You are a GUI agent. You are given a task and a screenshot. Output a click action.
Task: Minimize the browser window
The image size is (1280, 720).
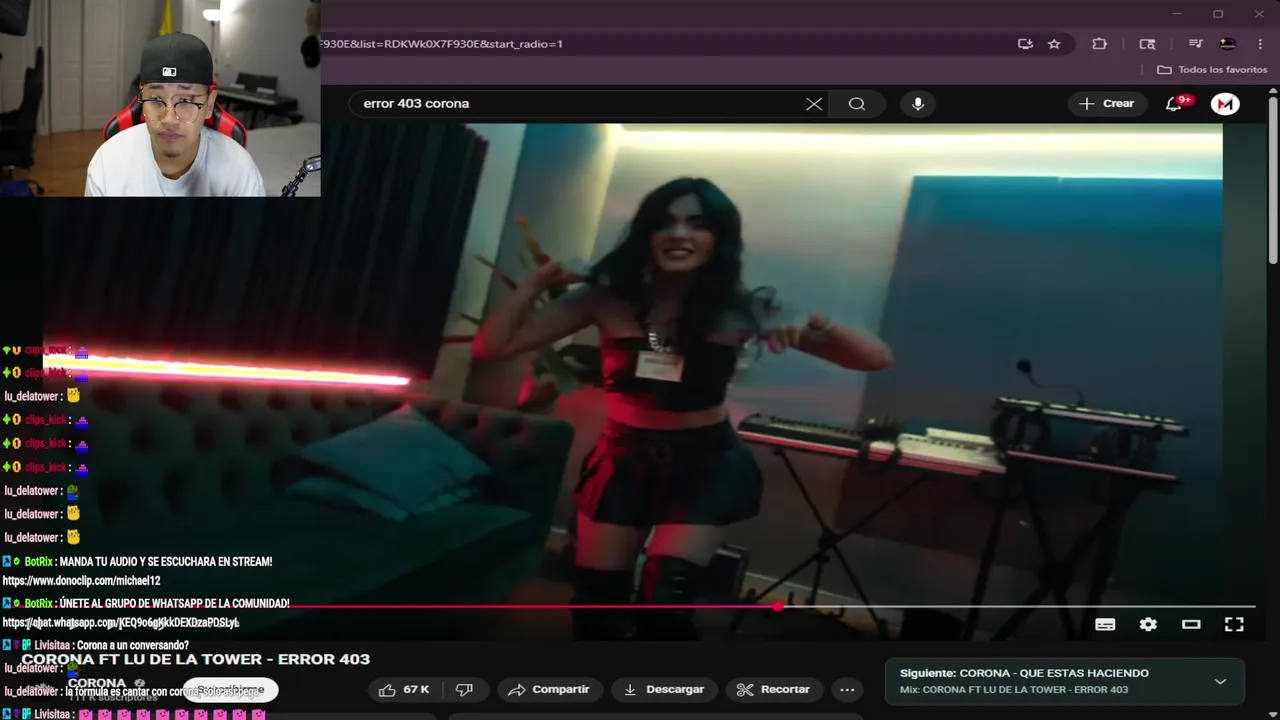coord(1177,14)
